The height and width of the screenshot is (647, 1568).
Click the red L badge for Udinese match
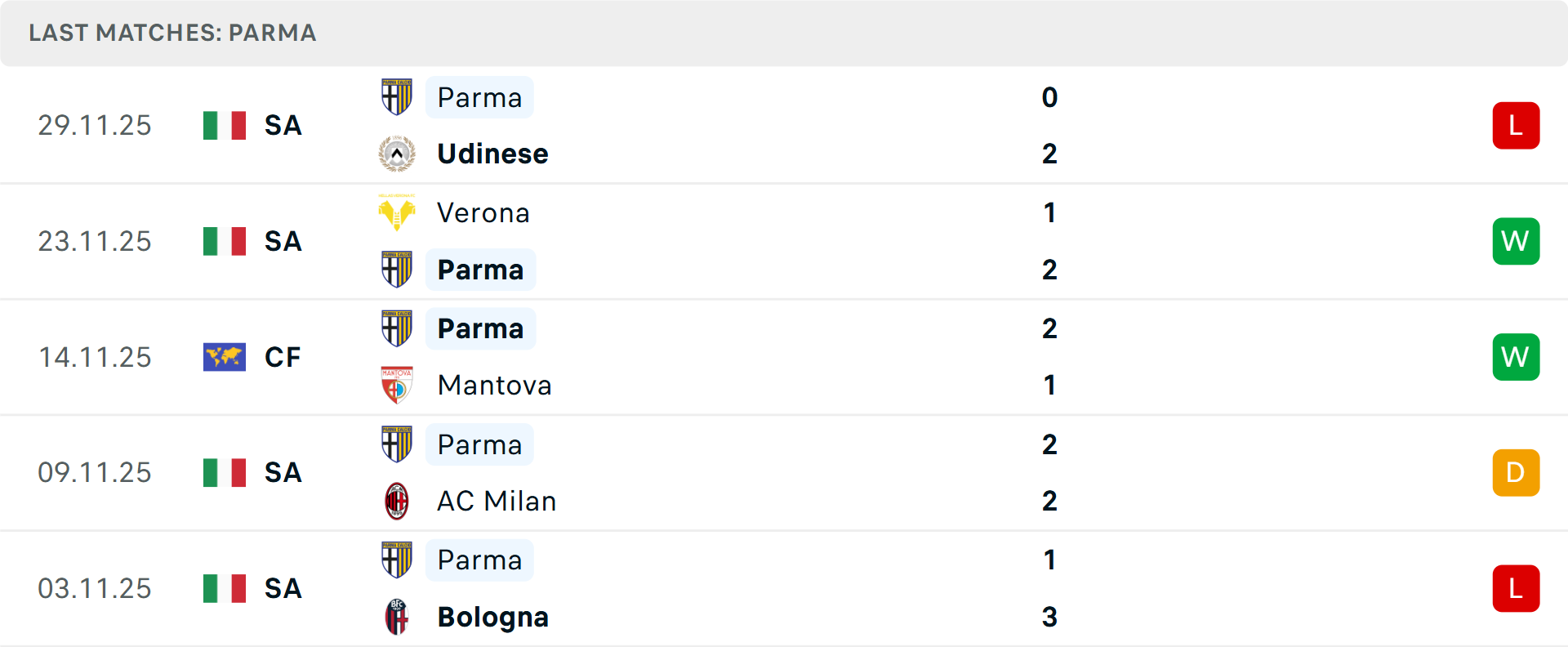pyautogui.click(x=1516, y=126)
